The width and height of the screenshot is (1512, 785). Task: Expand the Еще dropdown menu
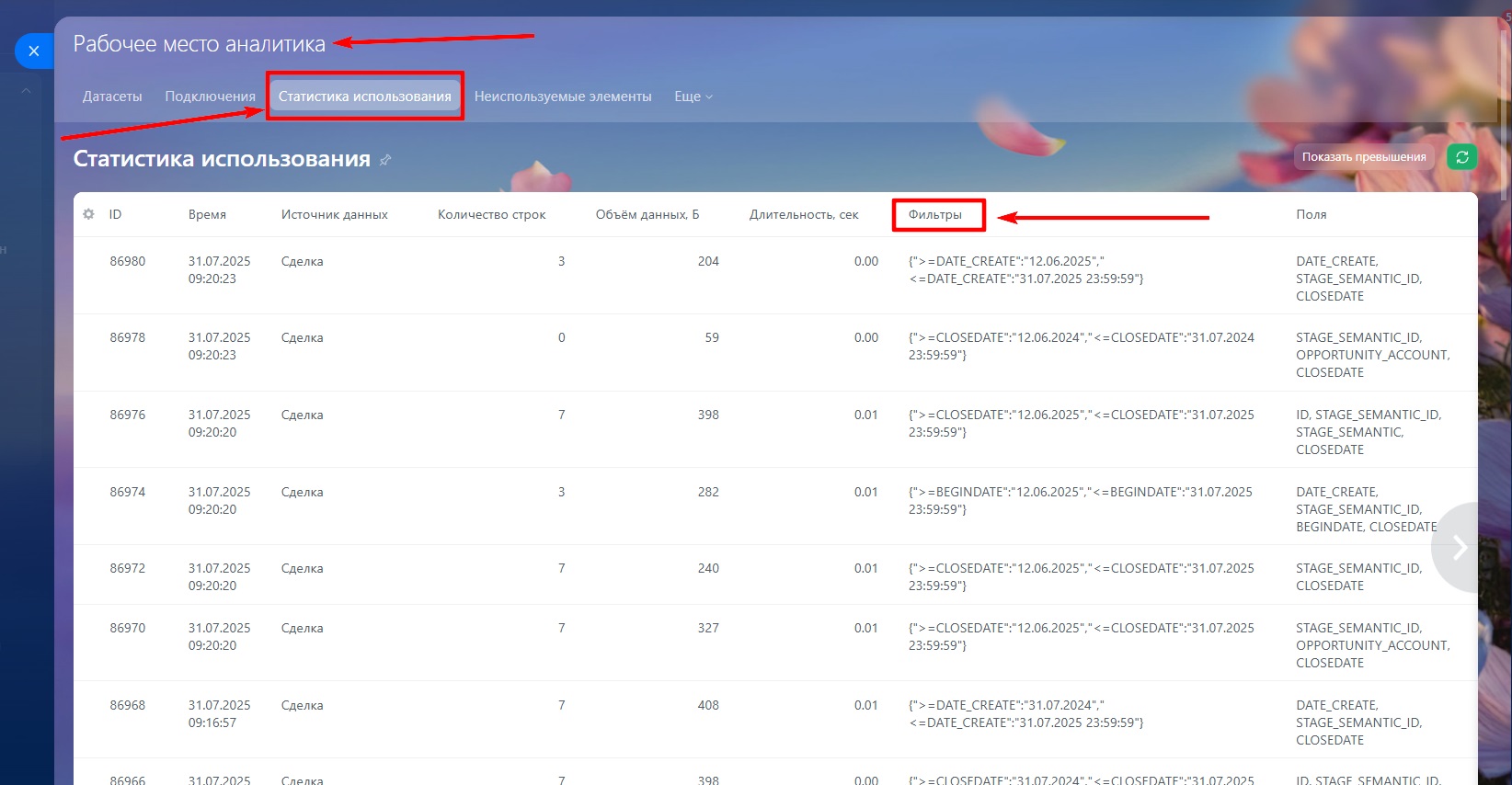pos(693,97)
